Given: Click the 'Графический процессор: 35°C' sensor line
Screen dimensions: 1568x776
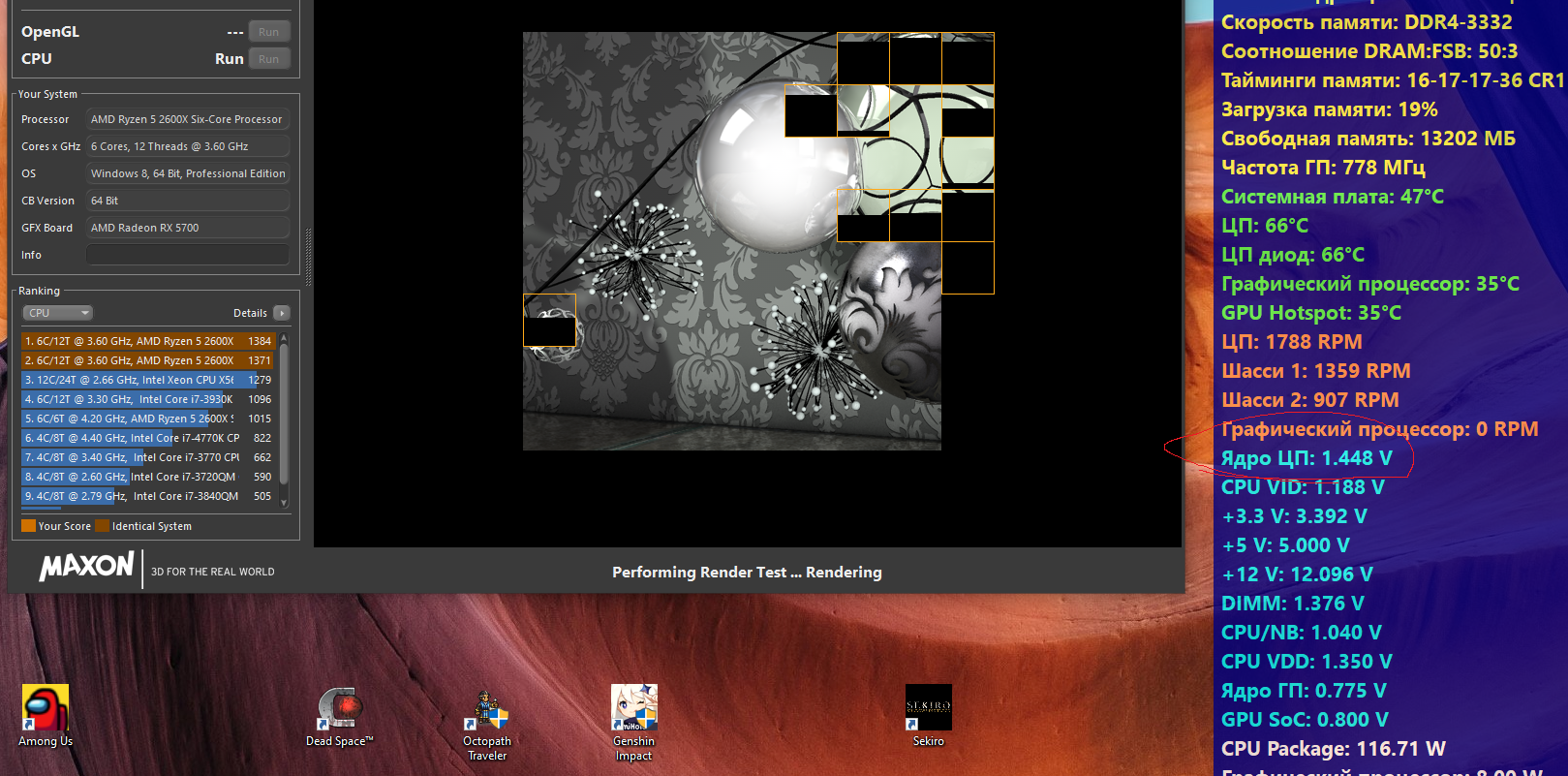Looking at the screenshot, I should coord(1370,284).
